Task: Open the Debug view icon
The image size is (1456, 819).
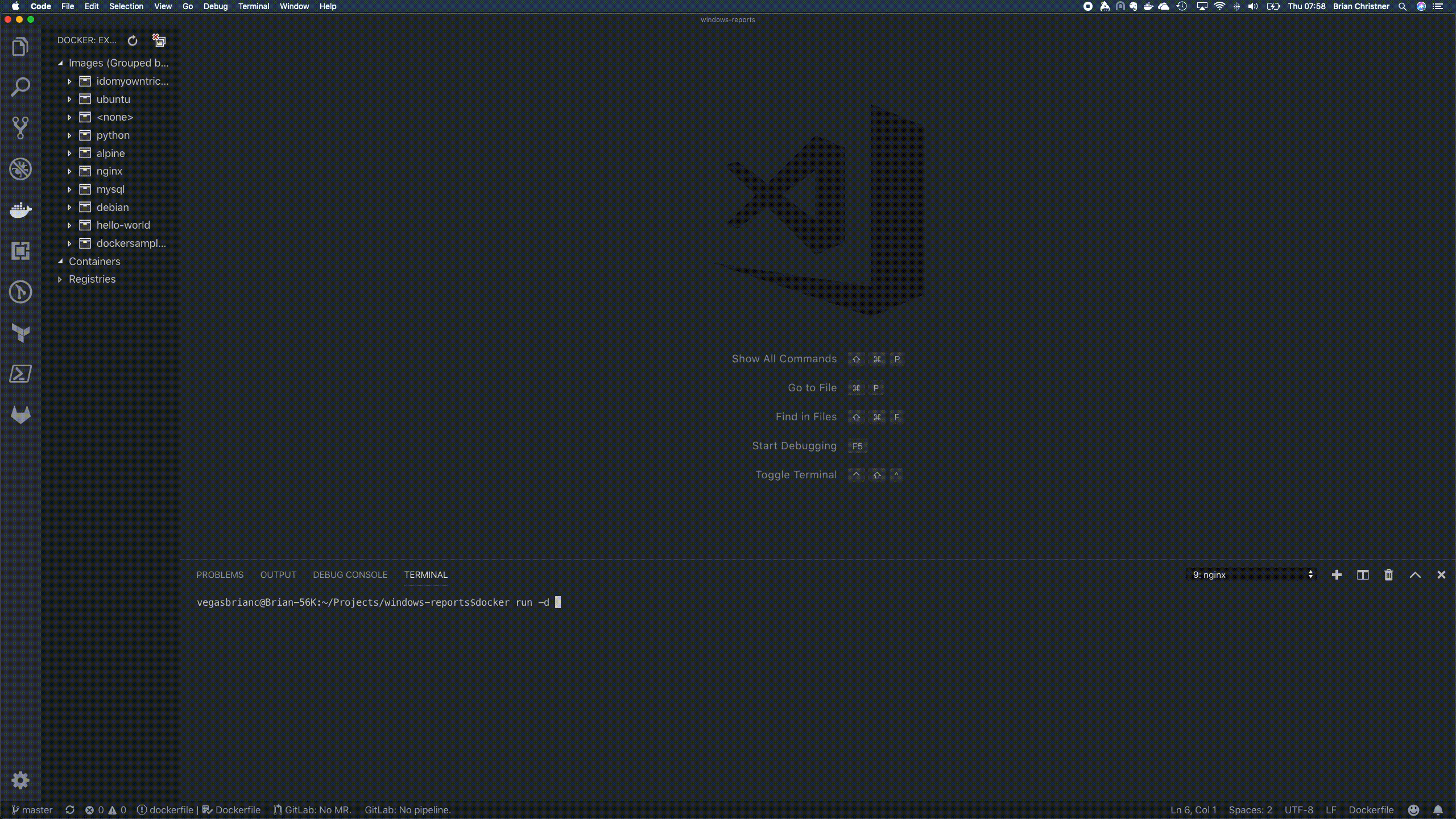Action: tap(20, 169)
